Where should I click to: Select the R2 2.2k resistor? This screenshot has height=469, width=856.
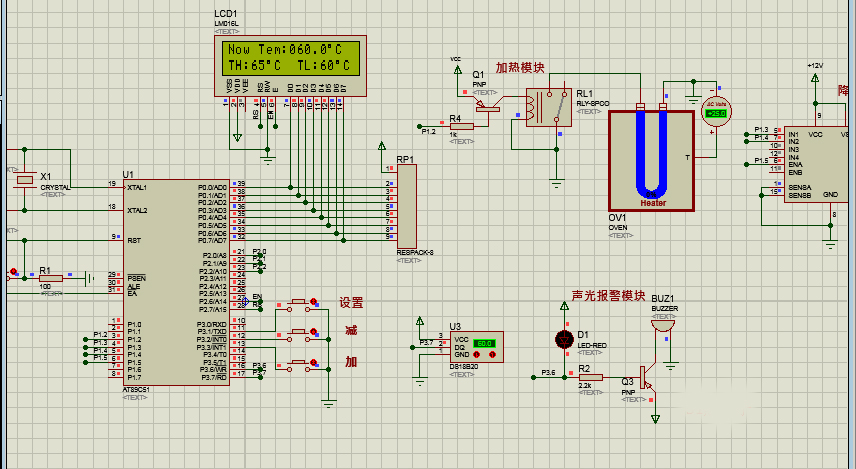click(591, 377)
